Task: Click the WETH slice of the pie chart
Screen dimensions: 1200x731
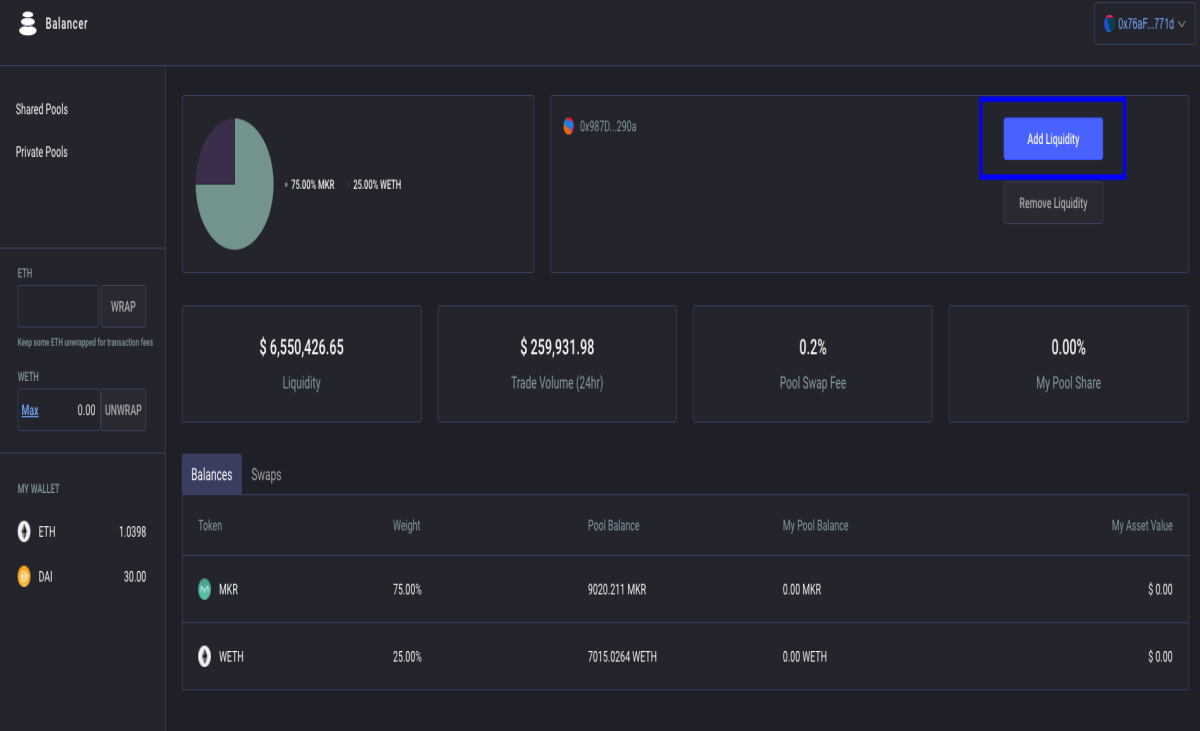Action: tap(217, 153)
